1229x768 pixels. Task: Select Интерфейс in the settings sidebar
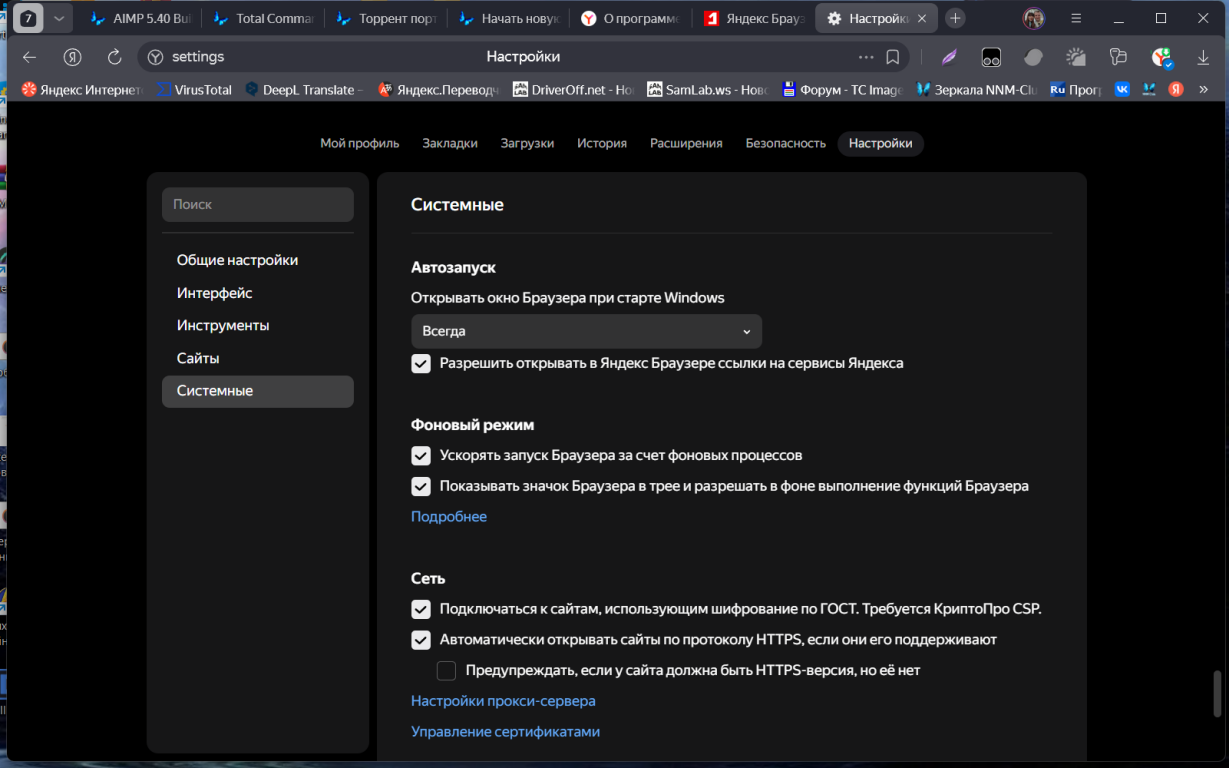point(215,293)
